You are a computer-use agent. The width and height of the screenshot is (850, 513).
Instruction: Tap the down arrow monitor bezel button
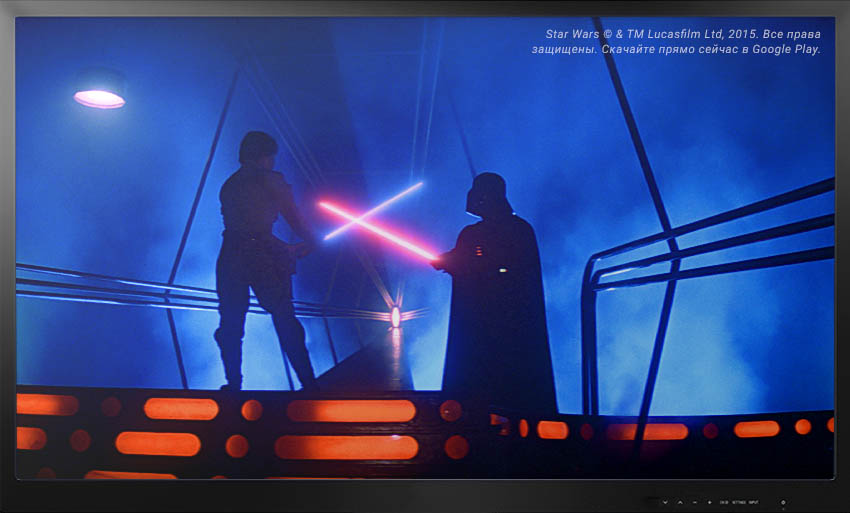pos(665,502)
